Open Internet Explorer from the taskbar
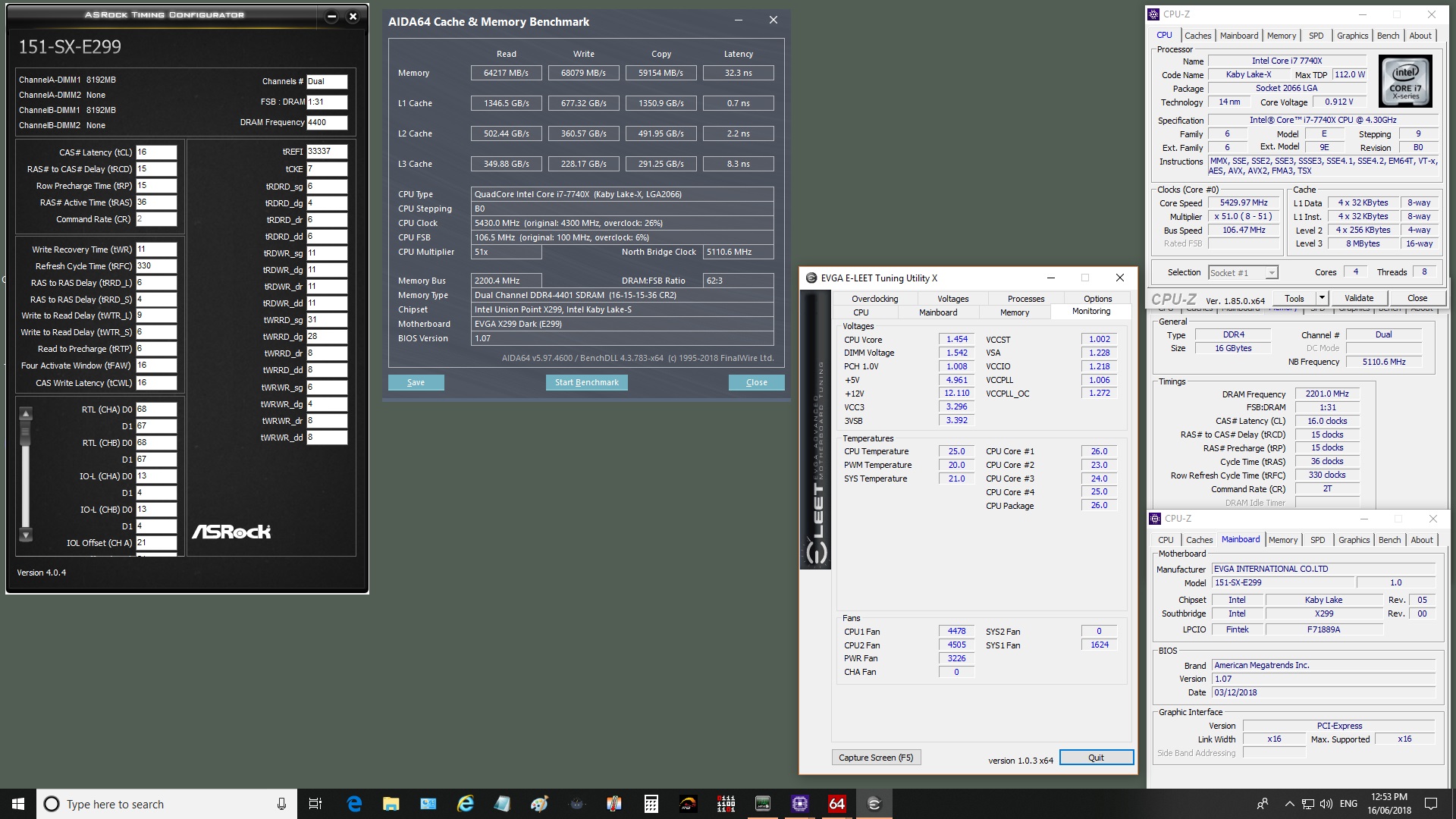Screen dimensions: 1456x819 466,804
